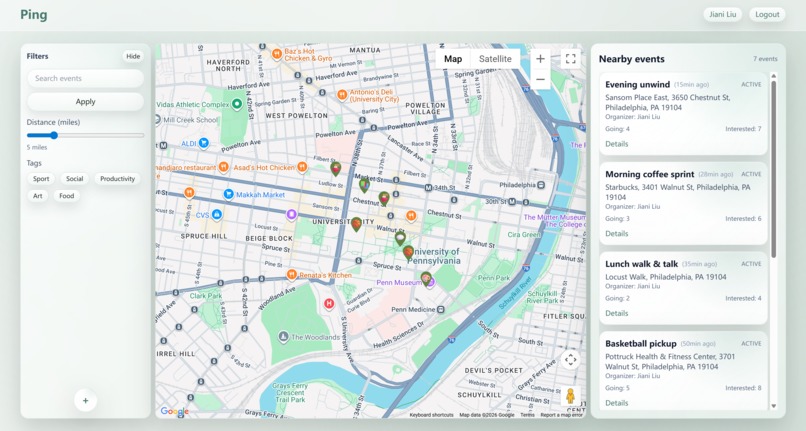Click Baz's Hot Chicken & Gyro restaurant icon

click(x=277, y=53)
